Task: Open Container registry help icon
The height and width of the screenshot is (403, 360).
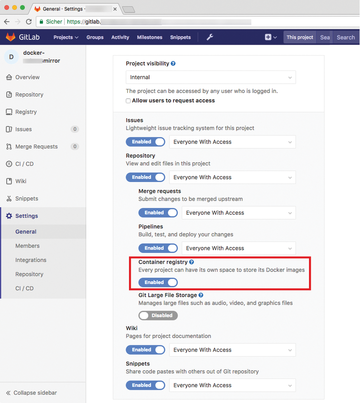Action: [x=192, y=262]
